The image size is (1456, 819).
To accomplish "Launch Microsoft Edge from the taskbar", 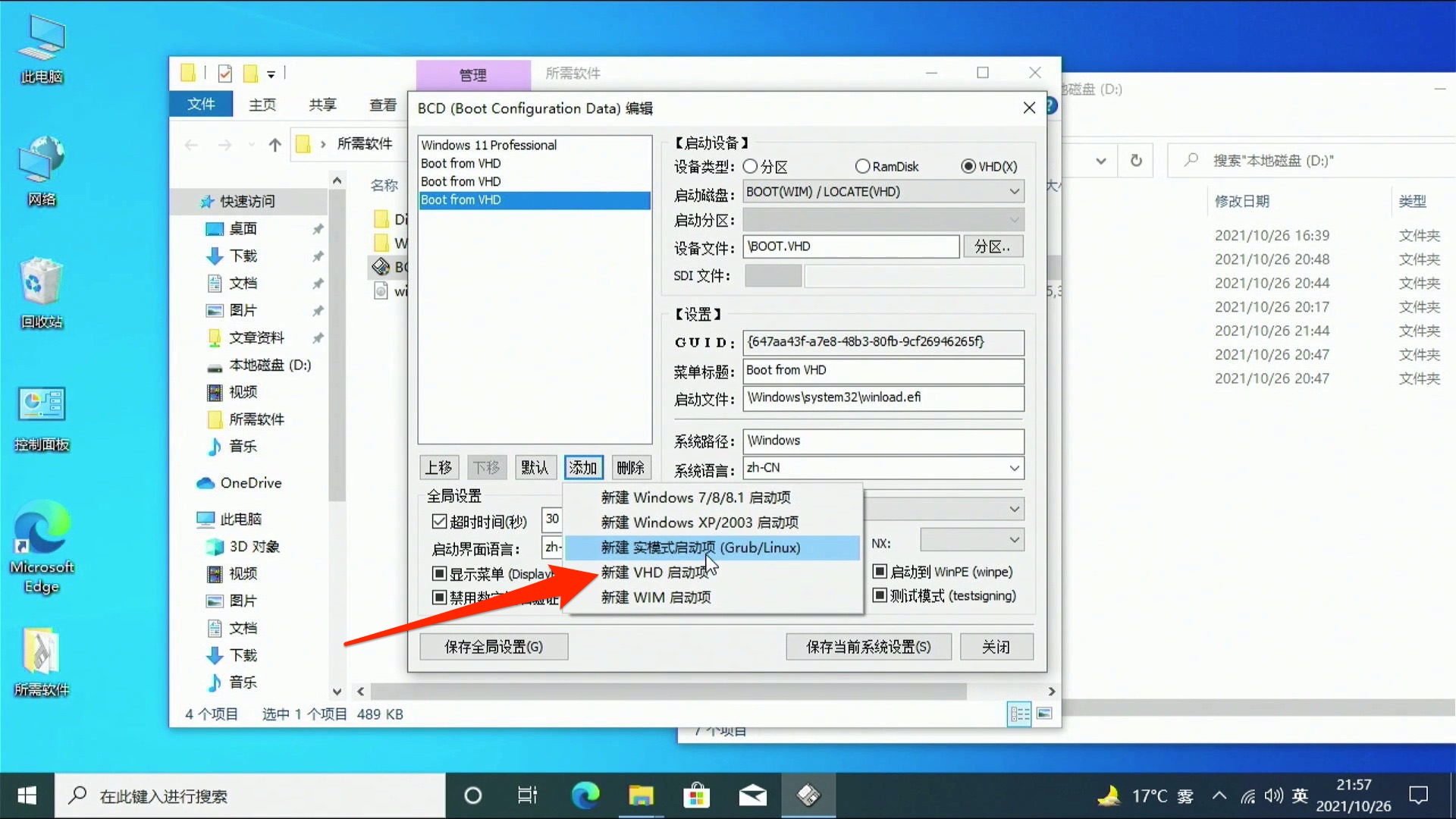I will click(584, 795).
